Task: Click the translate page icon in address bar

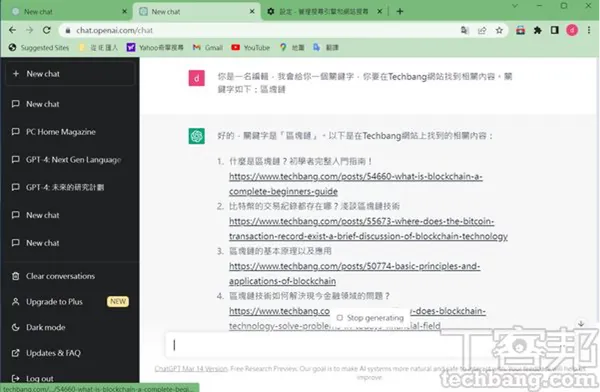Action: point(465,30)
